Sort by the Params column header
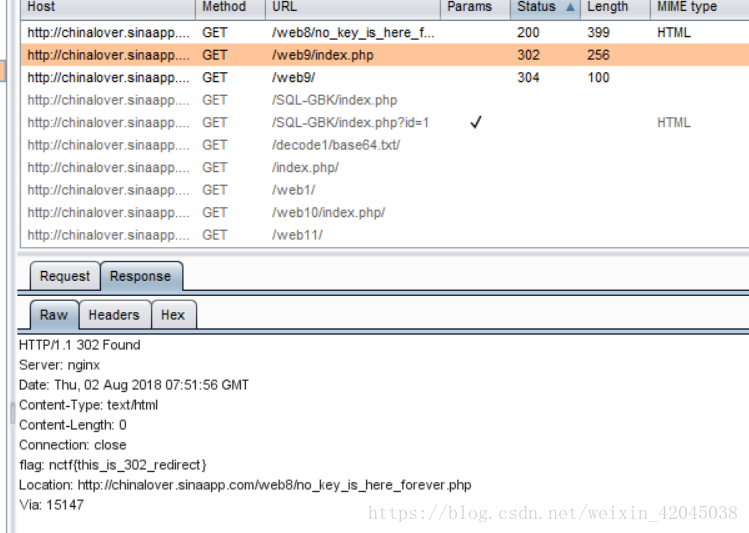Screen dimensions: 749x533 [x=475, y=8]
